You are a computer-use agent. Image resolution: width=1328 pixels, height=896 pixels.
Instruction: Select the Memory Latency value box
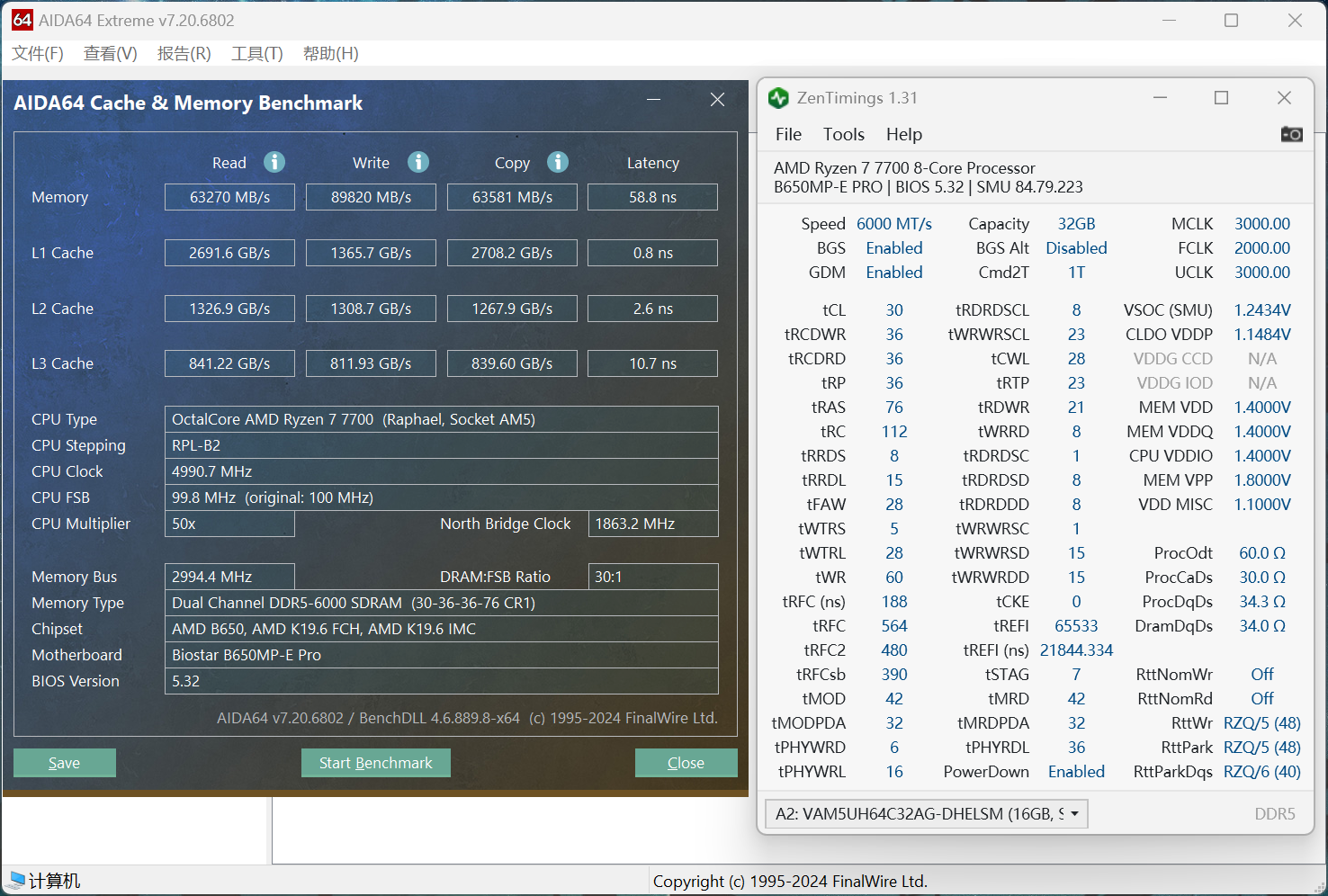point(652,197)
